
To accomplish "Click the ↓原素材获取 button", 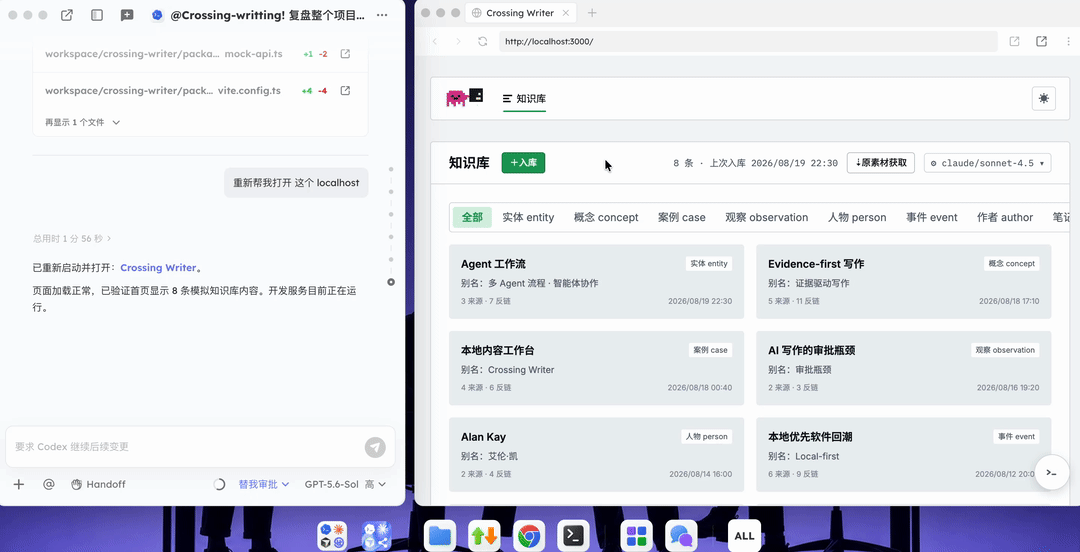I will (881, 163).
